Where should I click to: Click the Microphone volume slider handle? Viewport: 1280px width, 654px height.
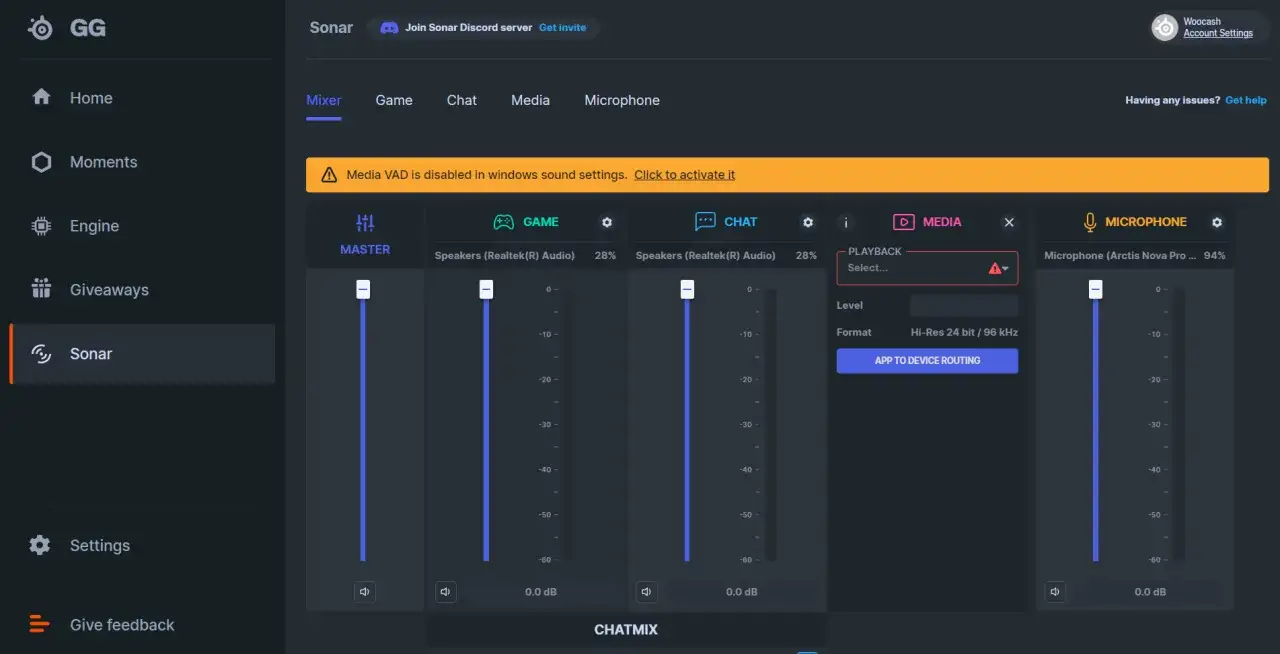[x=1096, y=289]
